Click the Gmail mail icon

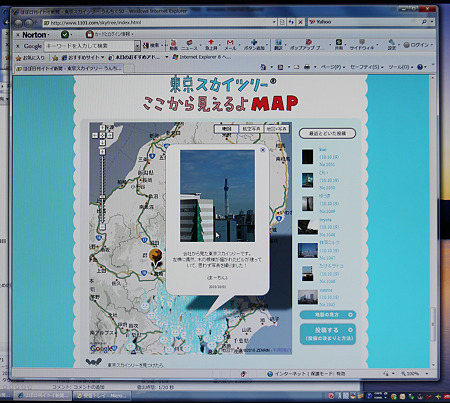point(230,45)
